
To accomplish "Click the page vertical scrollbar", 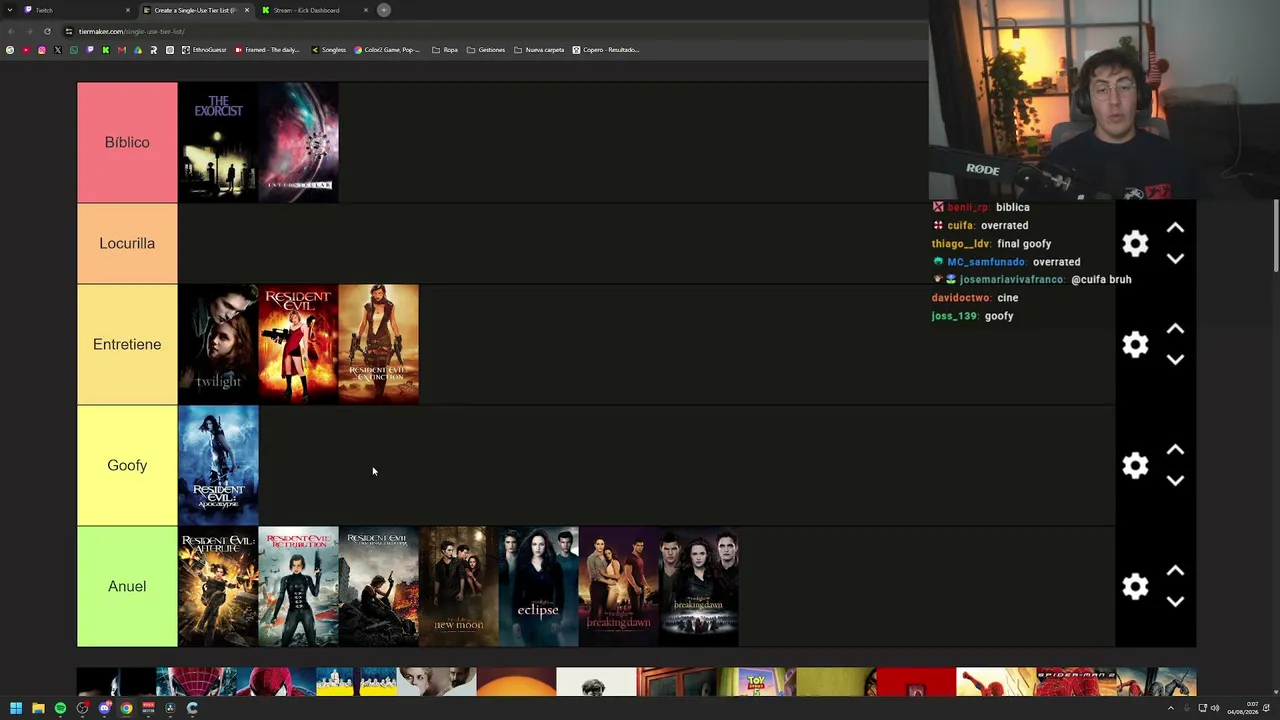I will click(1275, 235).
